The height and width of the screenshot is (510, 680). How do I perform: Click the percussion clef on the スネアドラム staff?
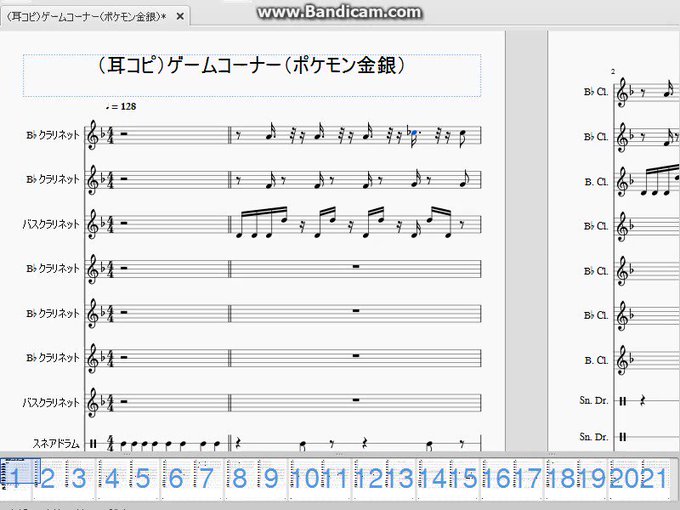click(x=92, y=443)
